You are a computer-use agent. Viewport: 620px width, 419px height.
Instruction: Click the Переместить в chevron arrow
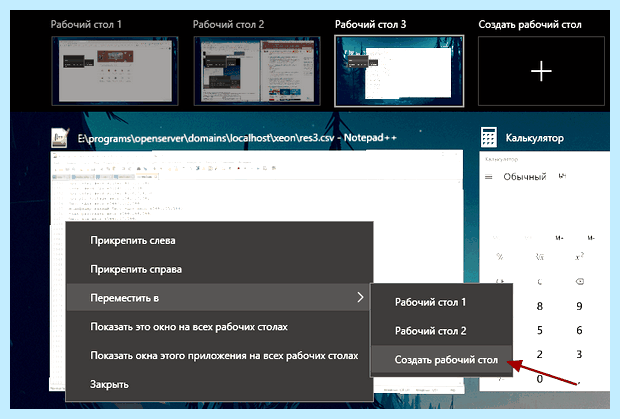pyautogui.click(x=360, y=298)
